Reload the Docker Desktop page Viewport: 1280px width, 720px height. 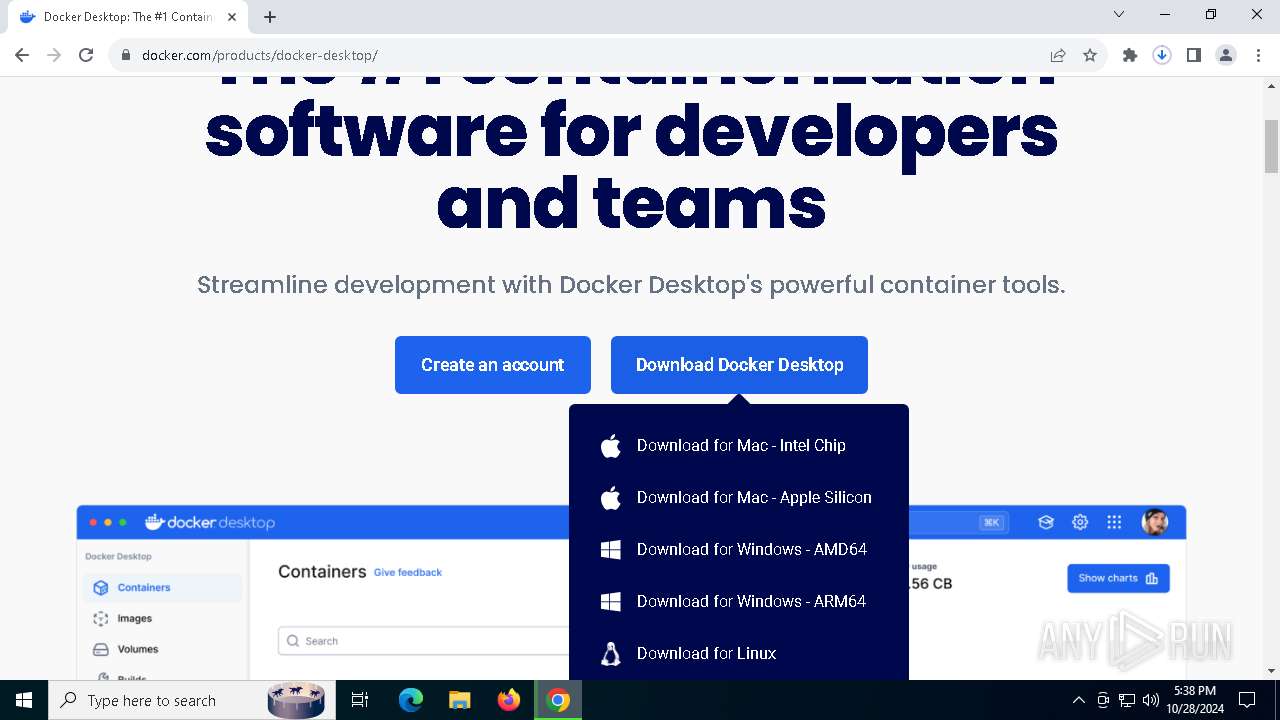[86, 55]
